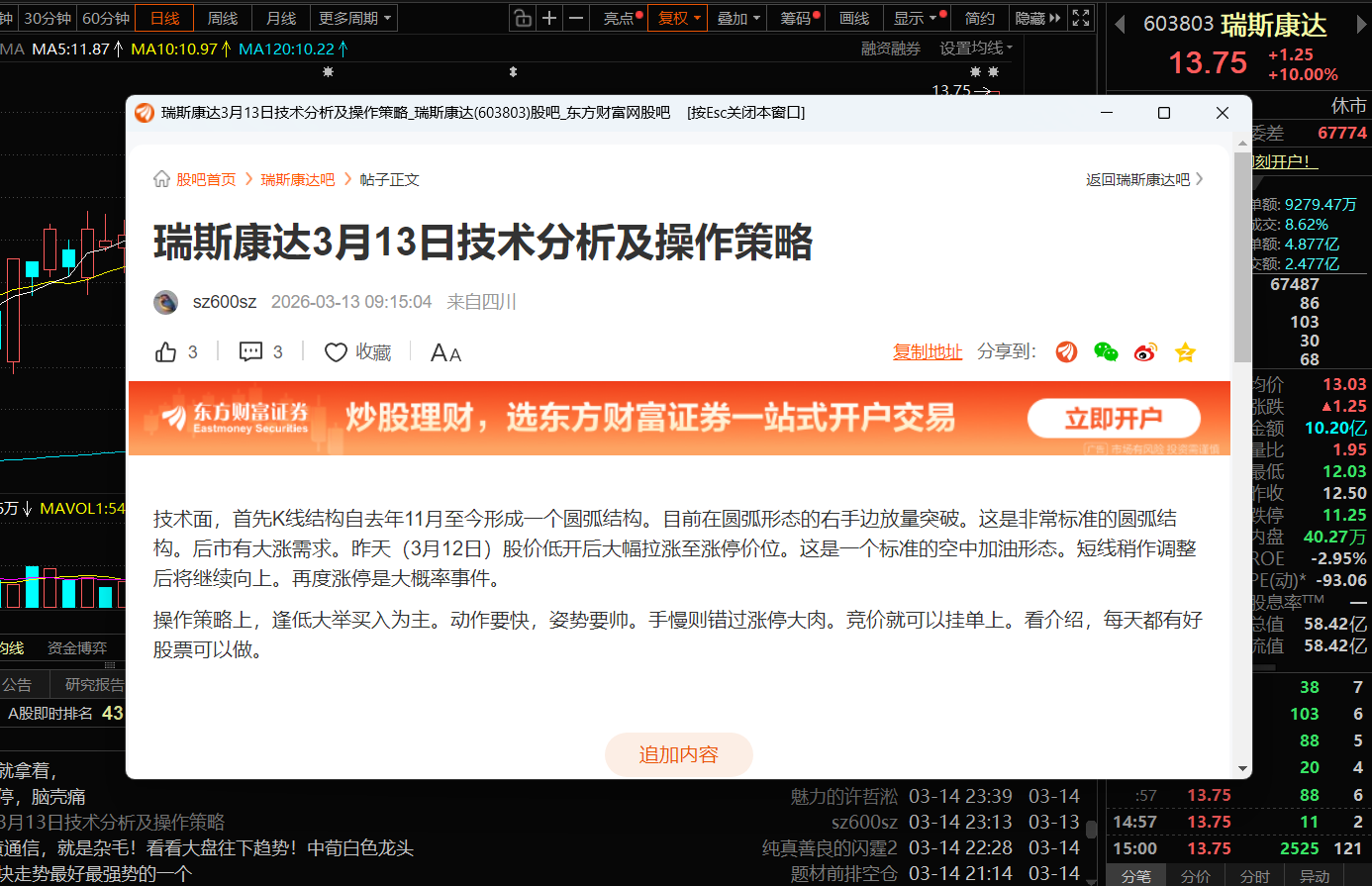Zoom in chart with plus icon
The image size is (1372, 886).
[x=549, y=18]
